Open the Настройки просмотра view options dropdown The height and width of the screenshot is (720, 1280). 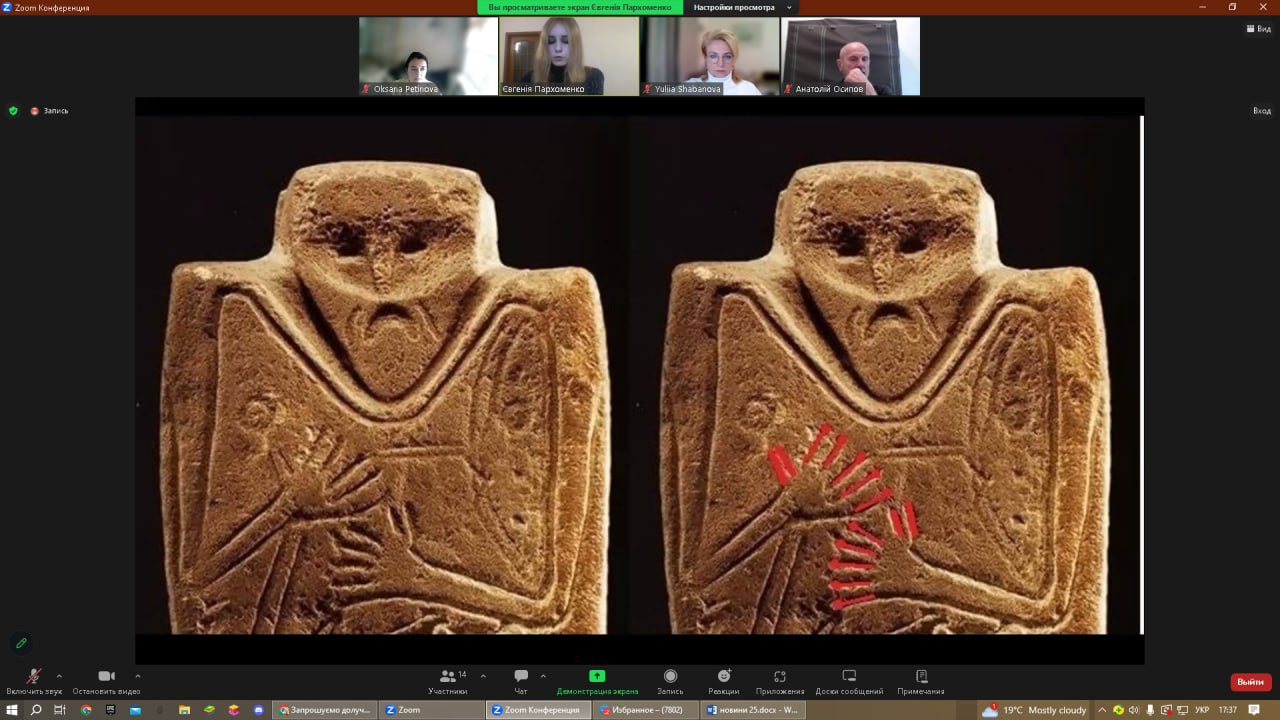coord(743,7)
